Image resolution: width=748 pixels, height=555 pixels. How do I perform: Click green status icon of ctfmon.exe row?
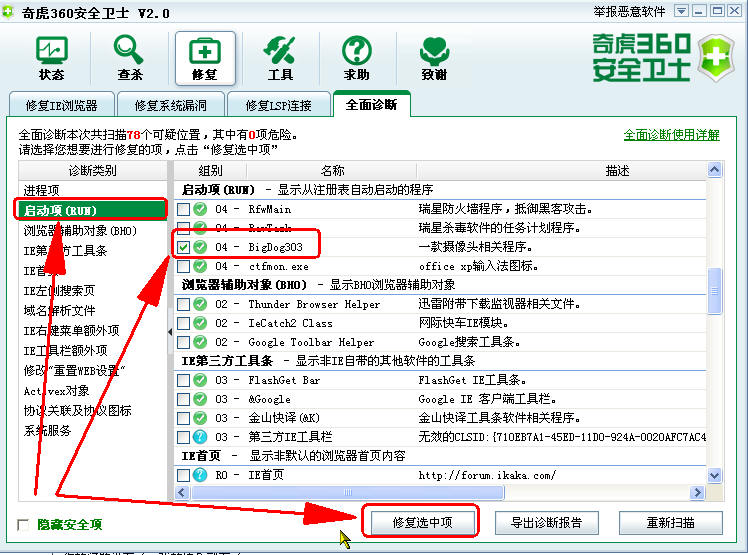[200, 266]
